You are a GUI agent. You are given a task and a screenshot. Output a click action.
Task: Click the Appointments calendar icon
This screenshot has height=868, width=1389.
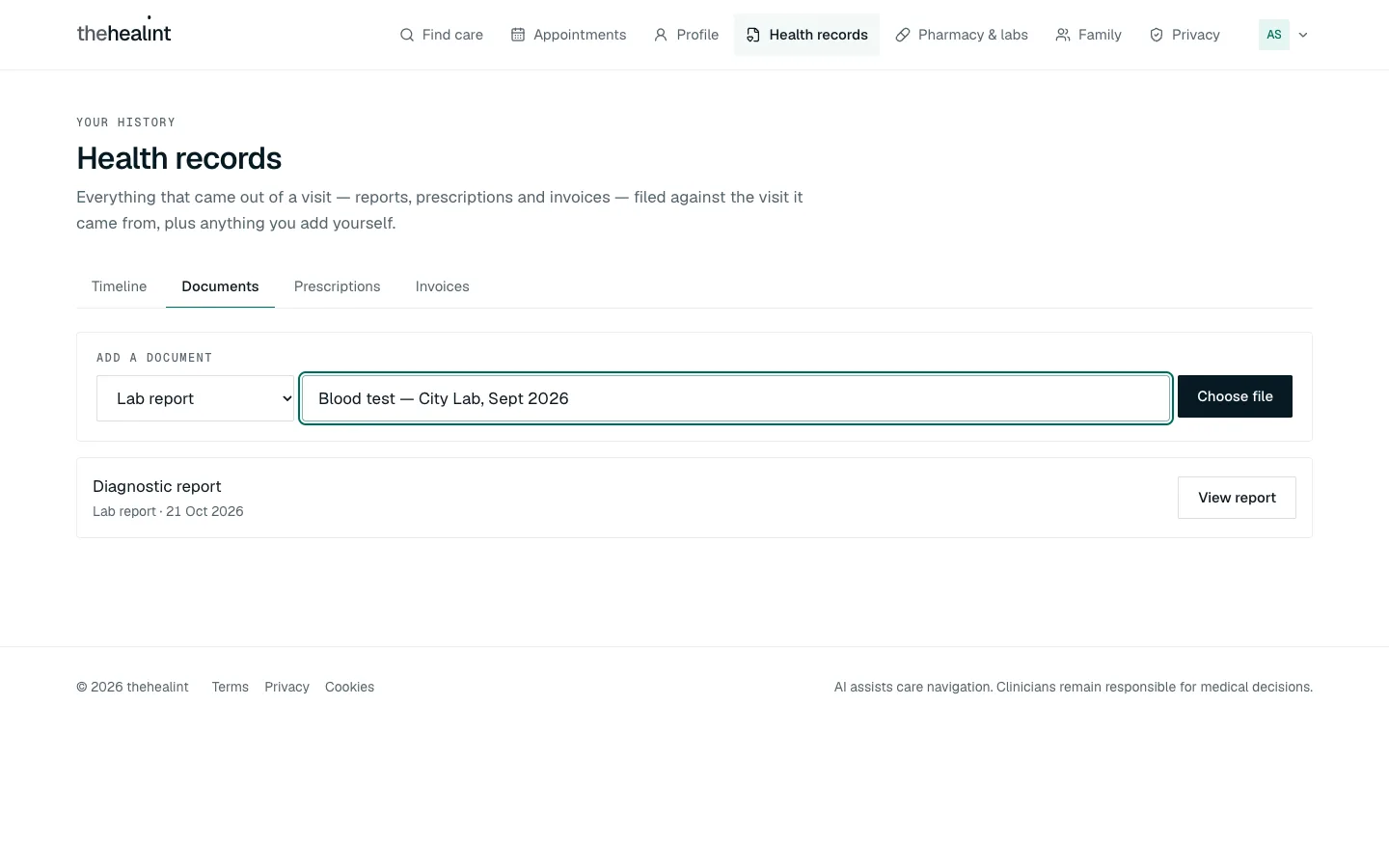[518, 35]
